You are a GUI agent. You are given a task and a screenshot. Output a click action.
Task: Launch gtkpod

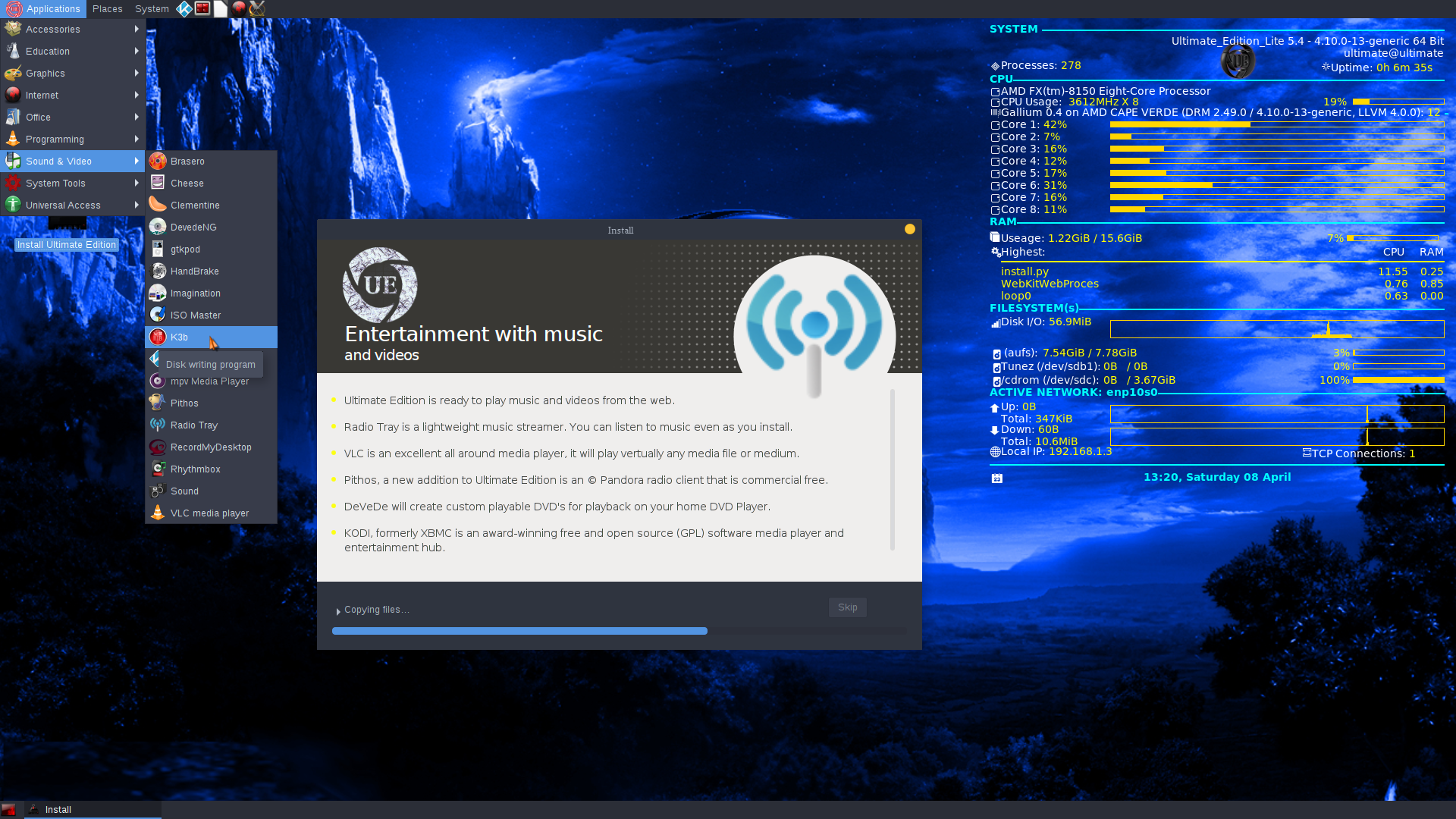coord(212,249)
